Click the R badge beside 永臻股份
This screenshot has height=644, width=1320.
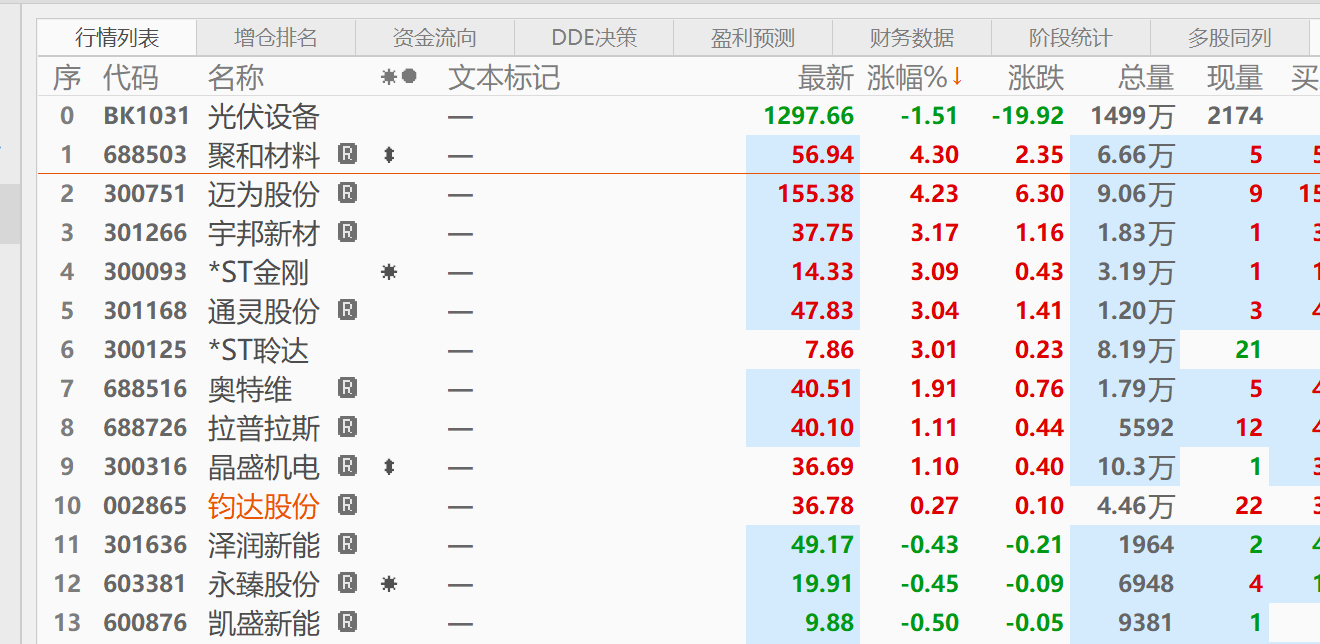pos(347,583)
